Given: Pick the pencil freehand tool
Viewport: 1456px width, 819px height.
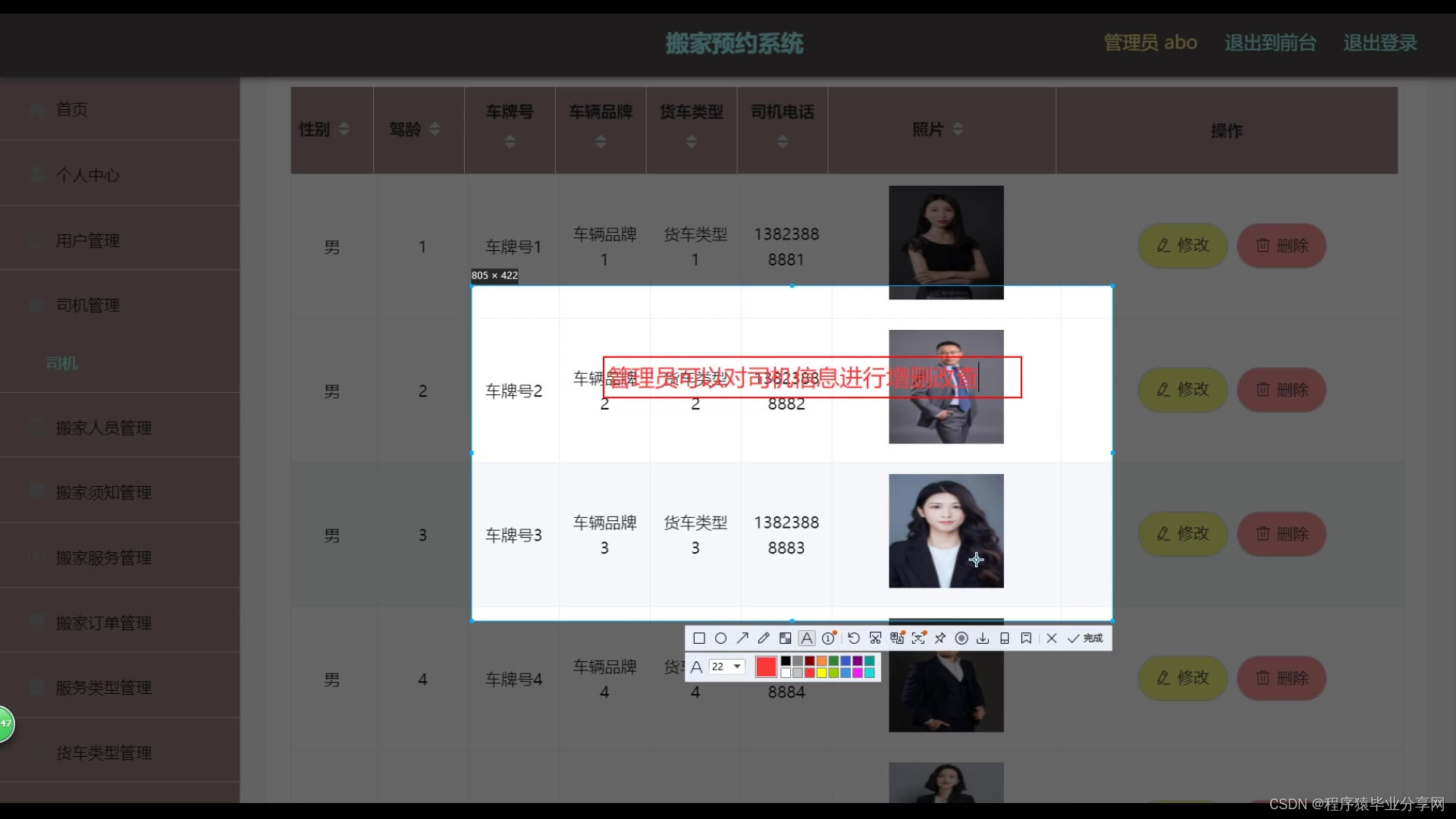Looking at the screenshot, I should (764, 639).
